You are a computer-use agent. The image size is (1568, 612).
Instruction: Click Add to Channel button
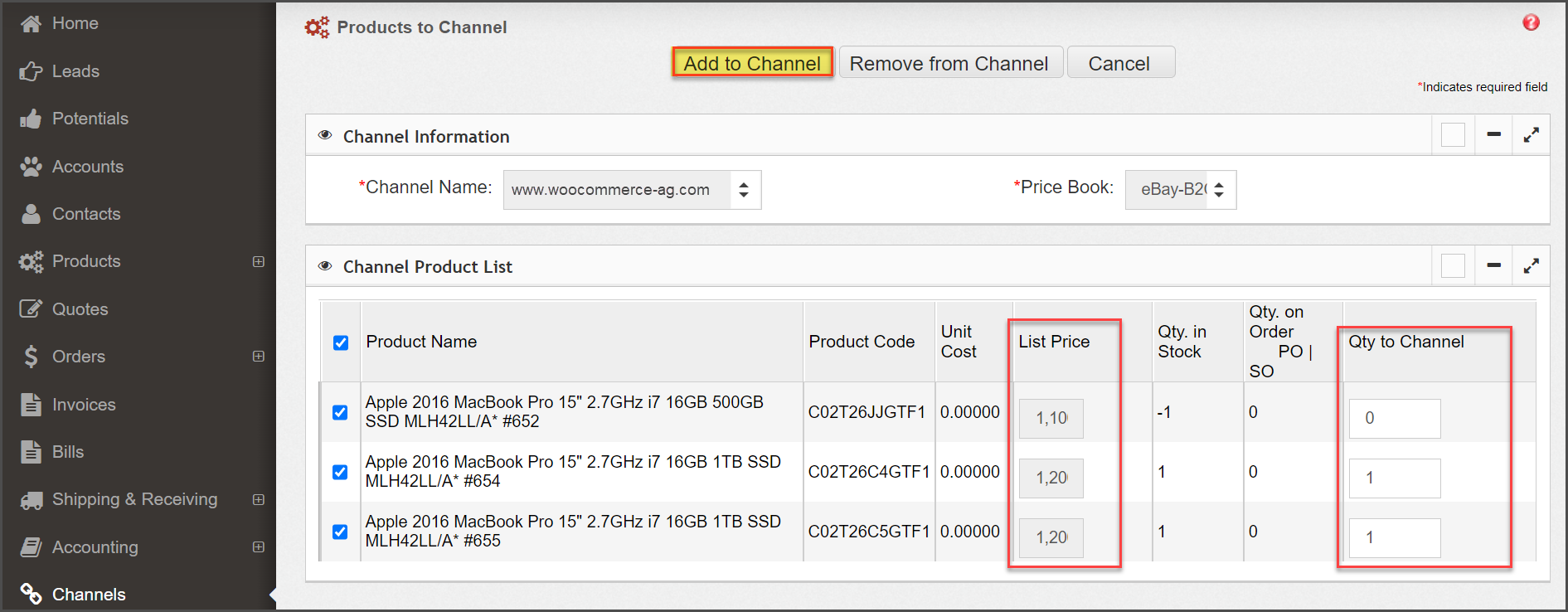752,63
